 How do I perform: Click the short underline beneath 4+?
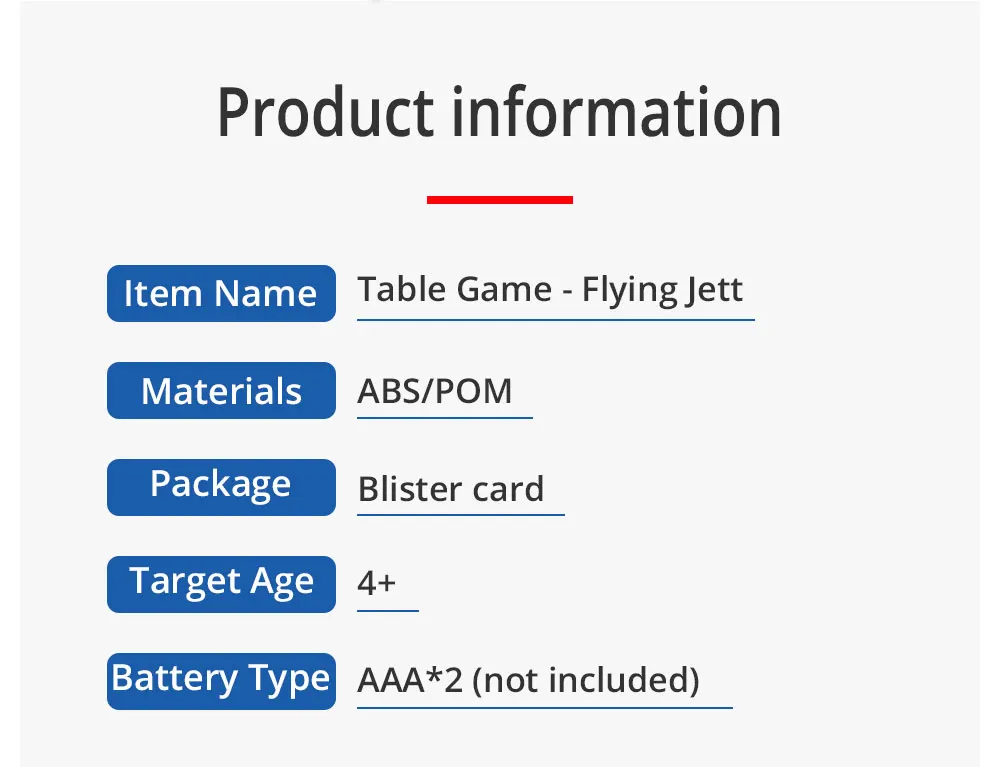click(x=387, y=610)
